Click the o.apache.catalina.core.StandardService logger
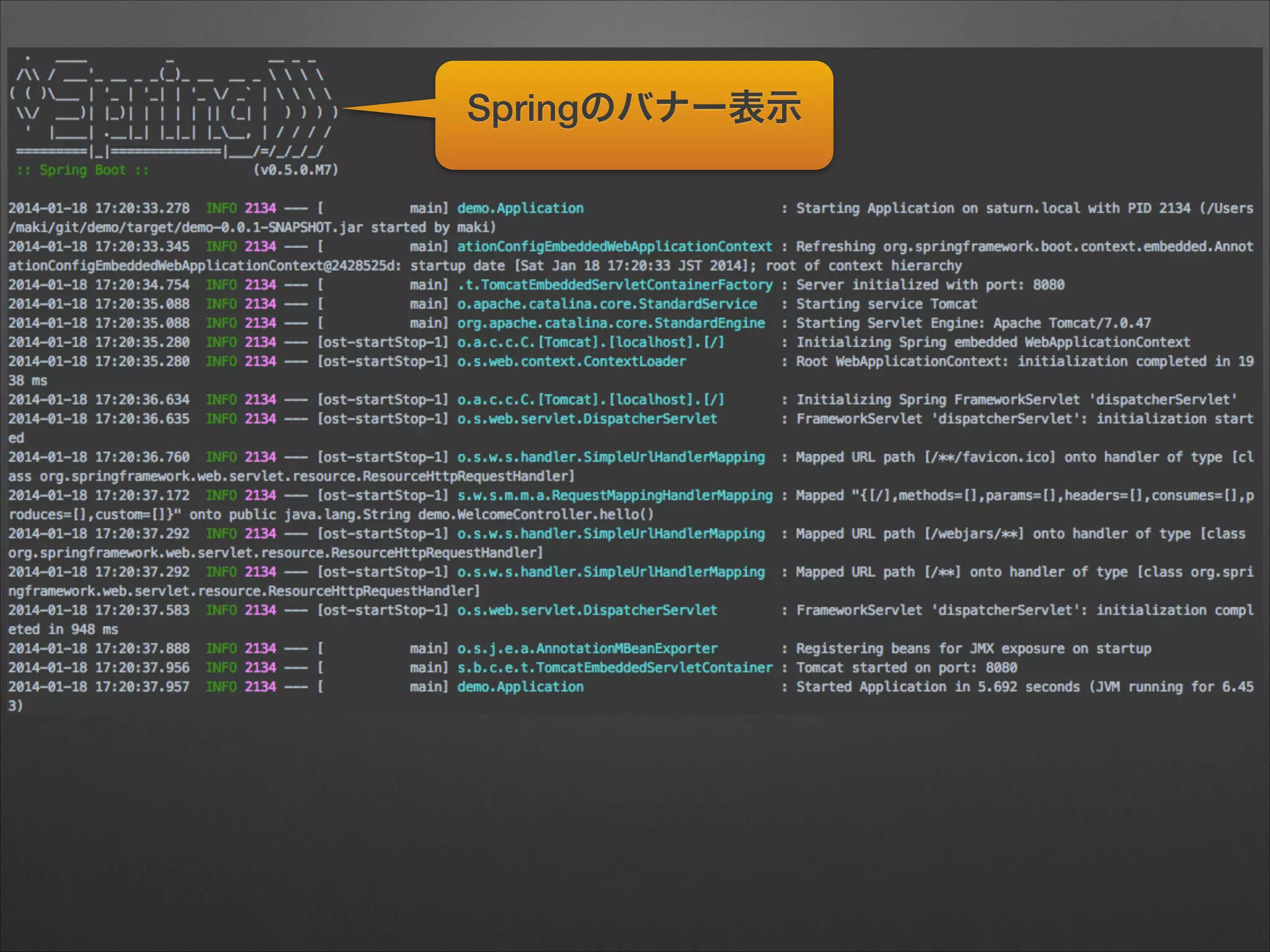1270x952 pixels. point(607,304)
